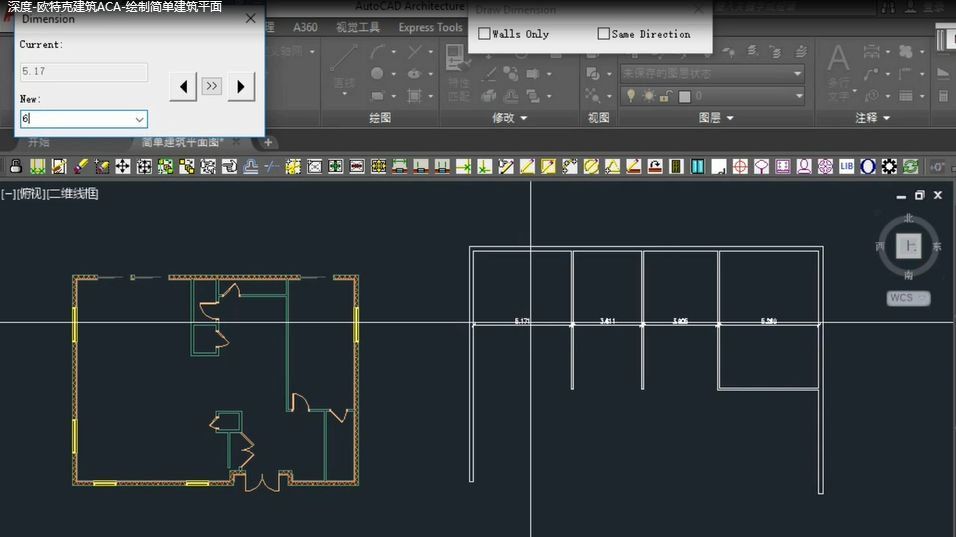Open the 二维线框 visual style menu
Screen dimensions: 956x537
click(x=73, y=194)
